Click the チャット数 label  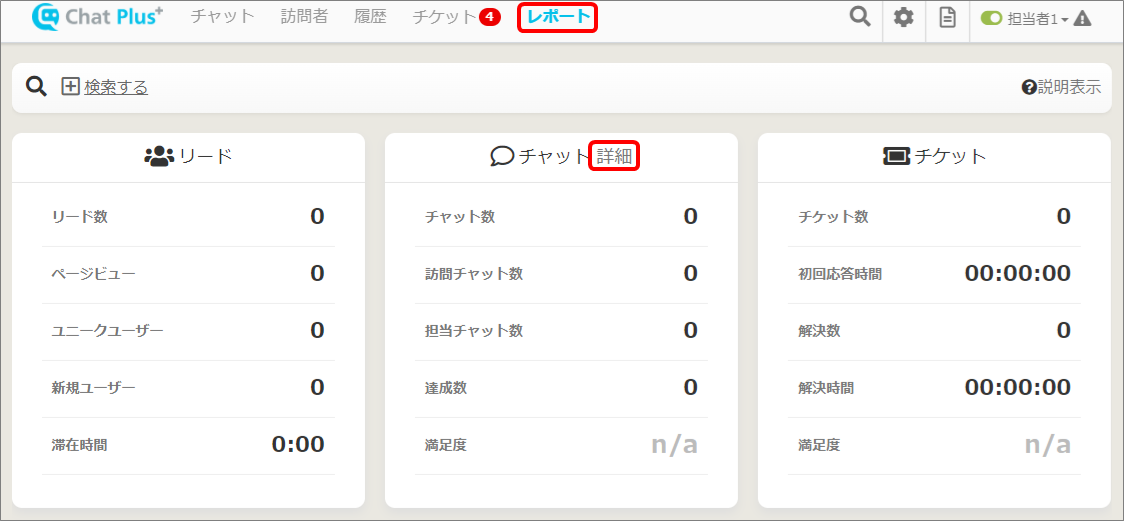coord(459,216)
